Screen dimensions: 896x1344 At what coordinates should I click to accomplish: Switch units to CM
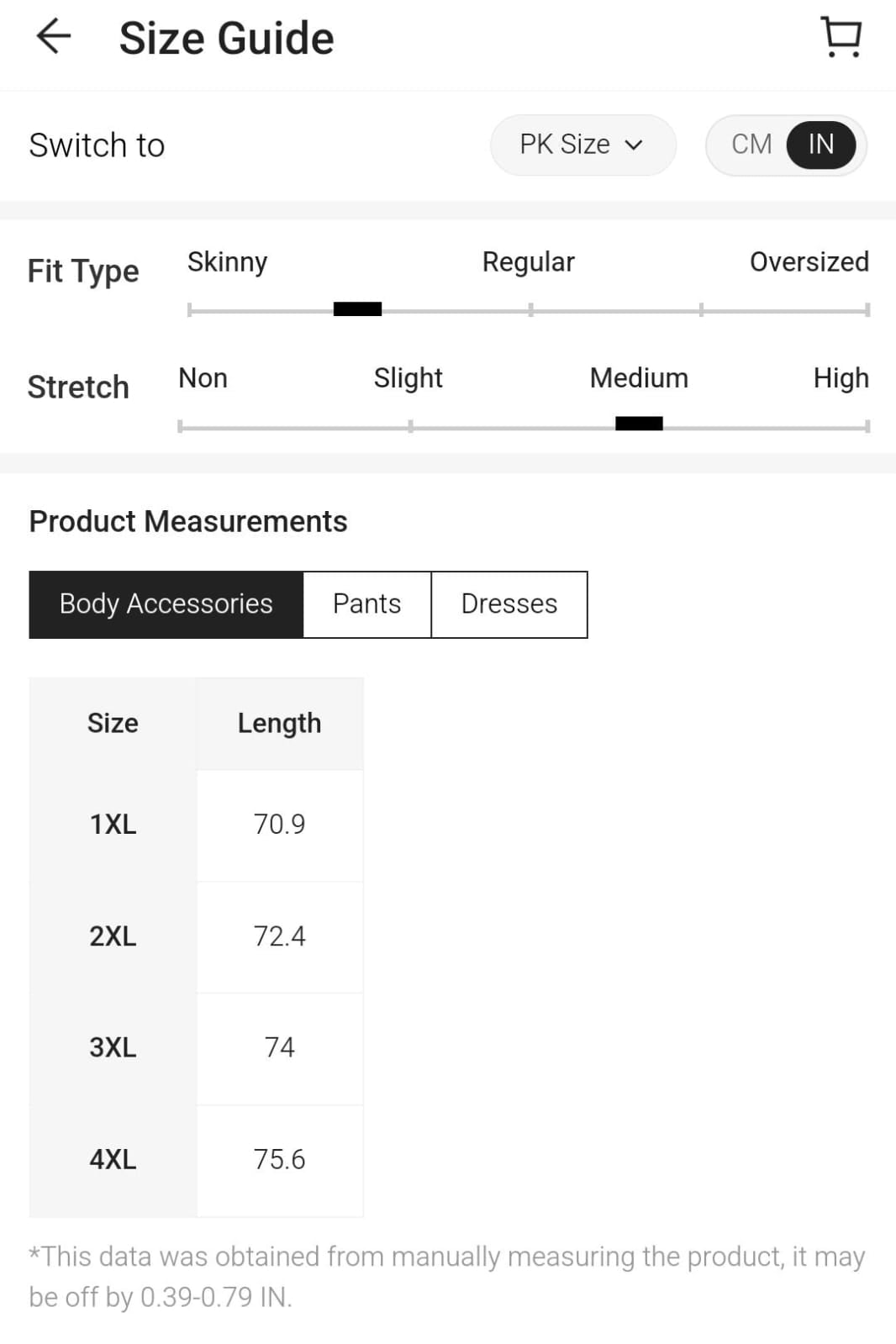[x=751, y=145]
